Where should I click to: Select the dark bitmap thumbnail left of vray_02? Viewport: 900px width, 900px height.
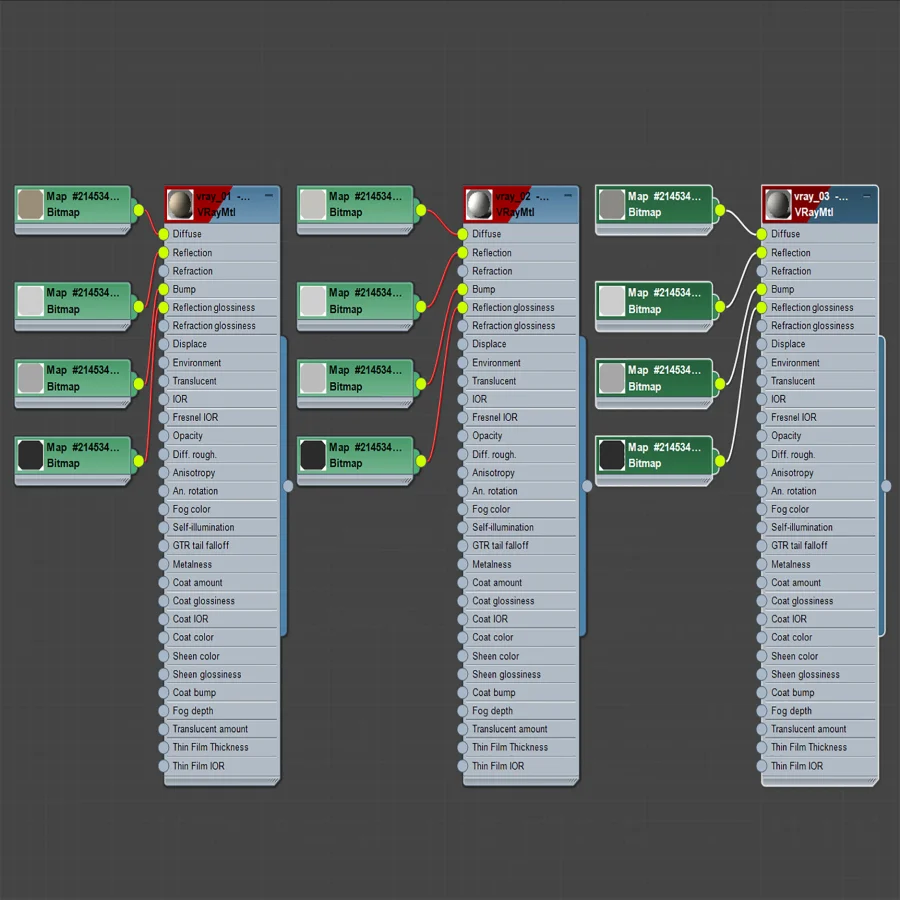coord(313,455)
